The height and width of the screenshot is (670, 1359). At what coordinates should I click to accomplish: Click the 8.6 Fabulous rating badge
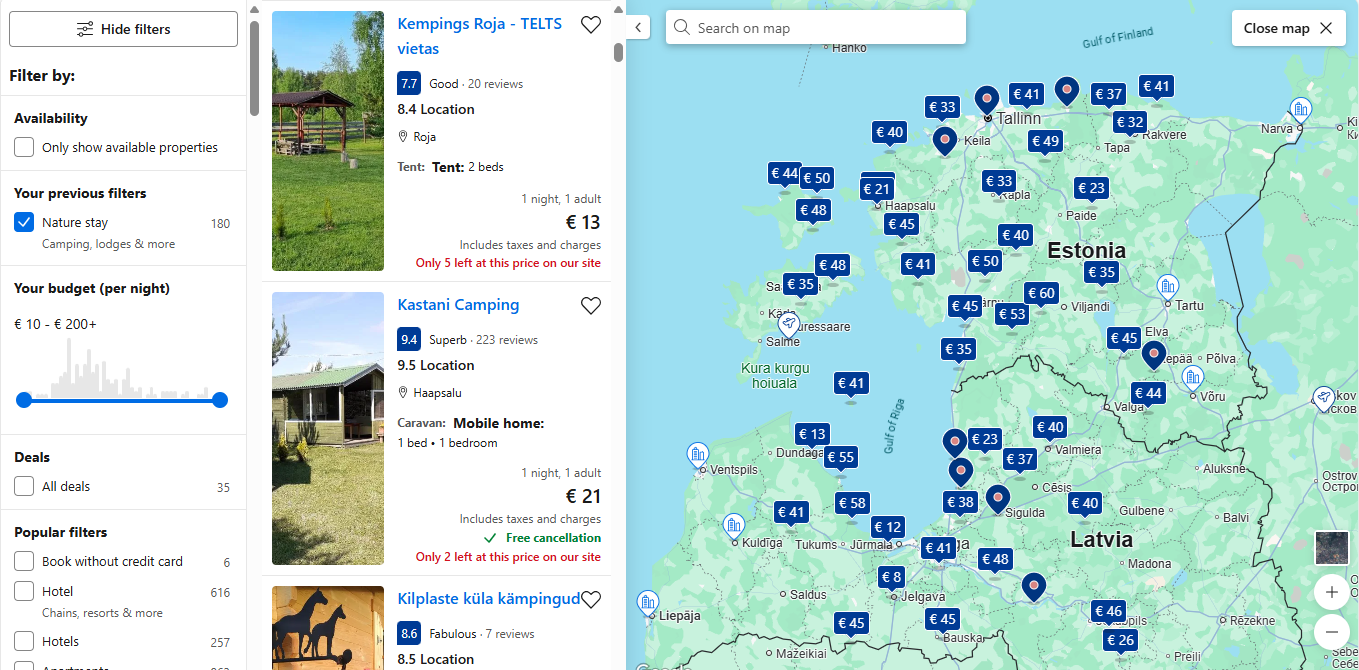point(409,633)
